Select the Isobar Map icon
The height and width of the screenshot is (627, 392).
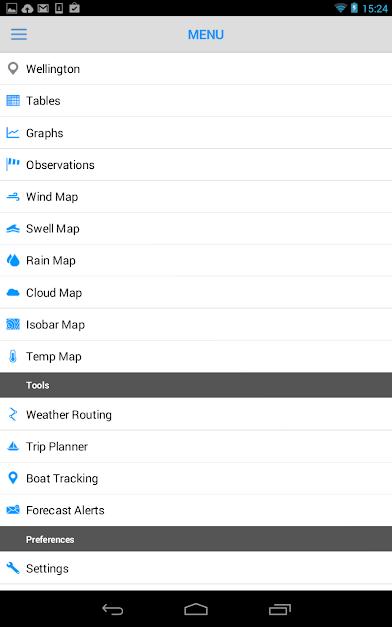coord(13,324)
